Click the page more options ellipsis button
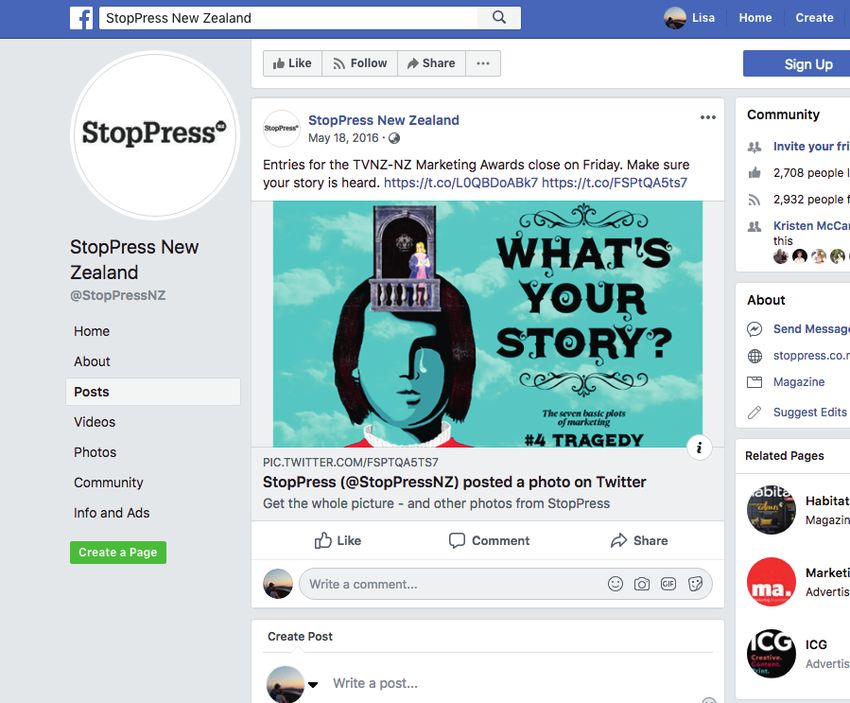This screenshot has width=850, height=703. [483, 63]
